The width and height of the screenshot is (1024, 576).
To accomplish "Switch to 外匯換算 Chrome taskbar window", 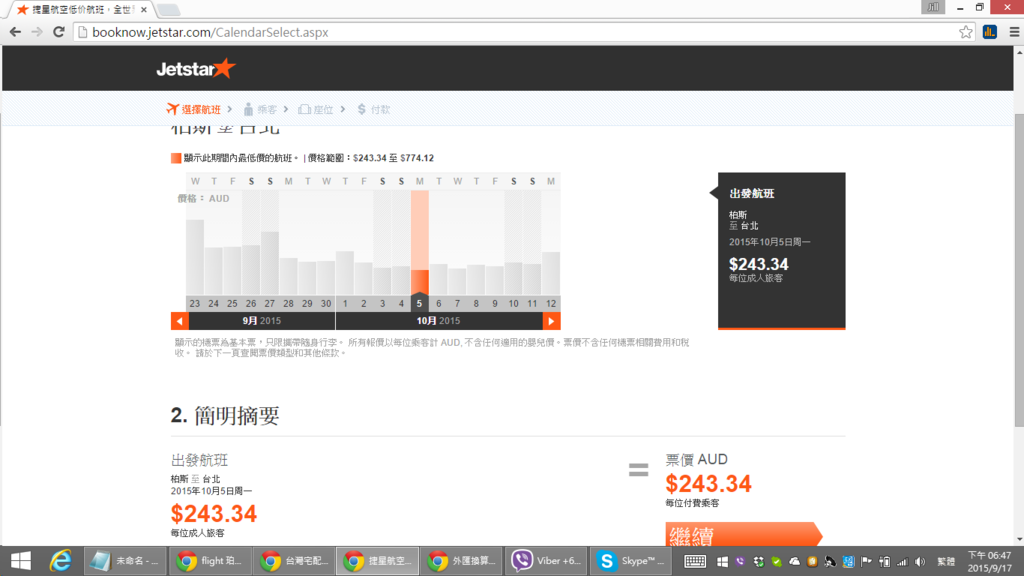I will click(461, 561).
